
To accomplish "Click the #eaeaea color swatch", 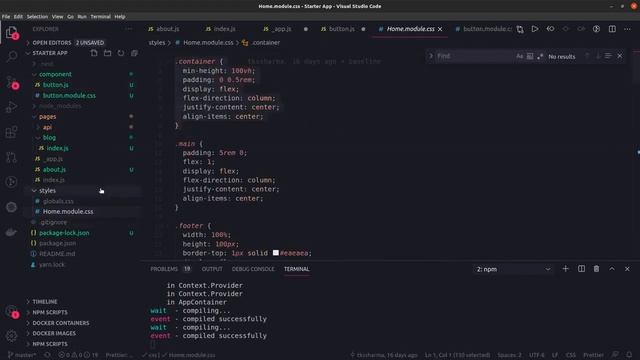I will (276, 253).
